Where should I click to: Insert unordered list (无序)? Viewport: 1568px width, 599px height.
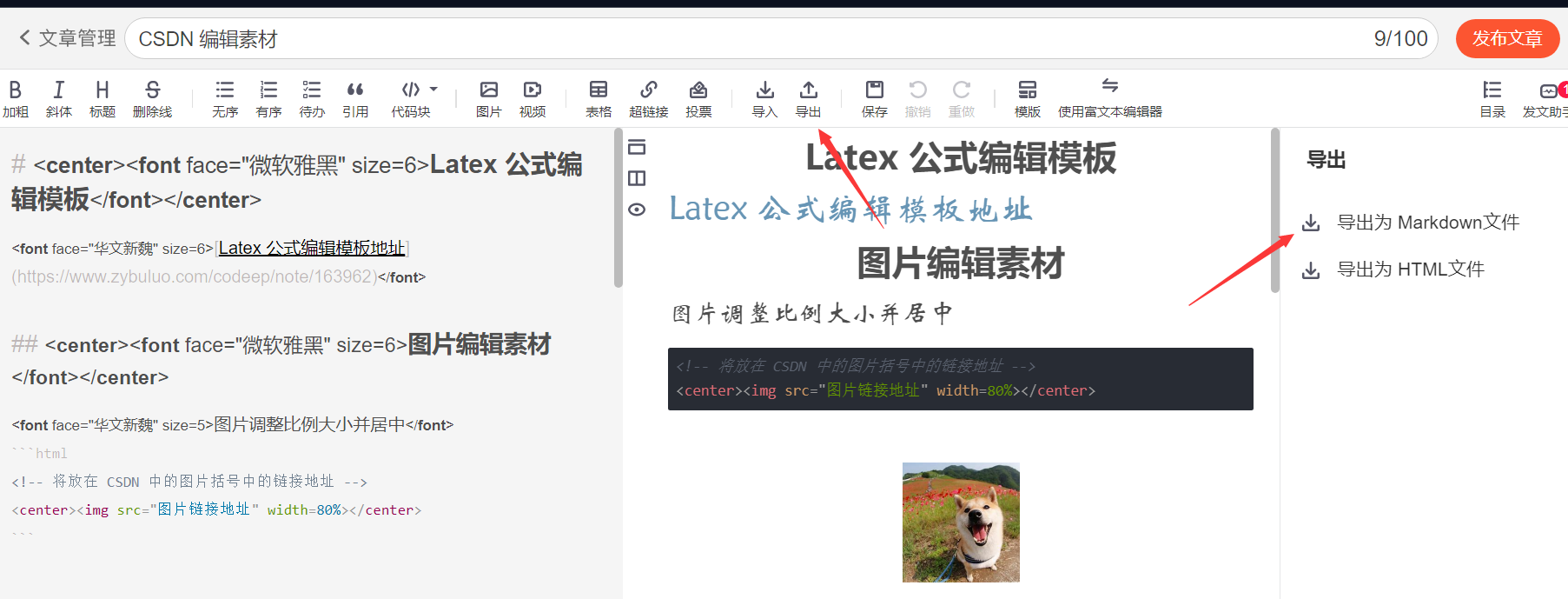(x=225, y=98)
